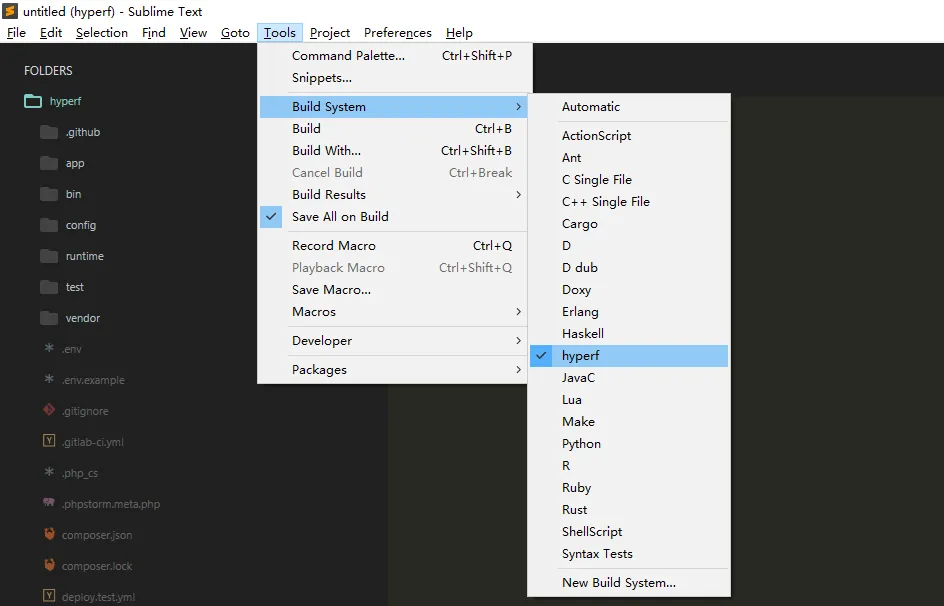The width and height of the screenshot is (944, 606).
Task: Click the test folder icon
Action: click(x=49, y=287)
